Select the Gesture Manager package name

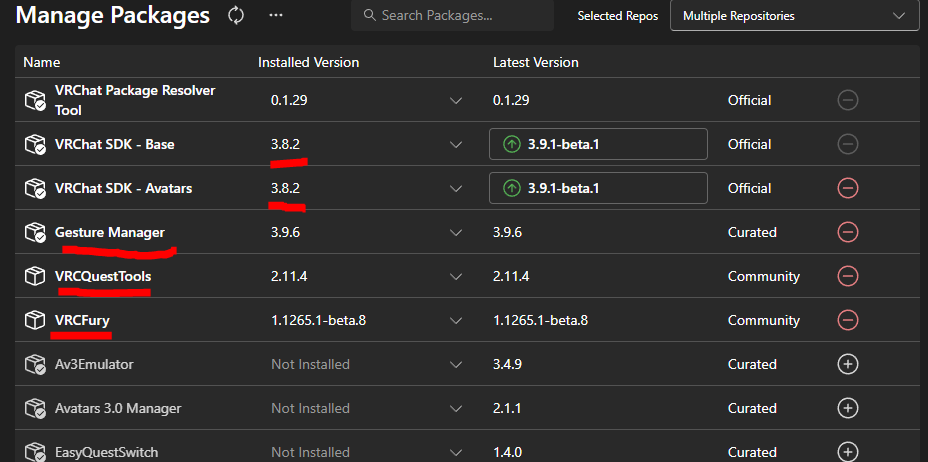[109, 232]
